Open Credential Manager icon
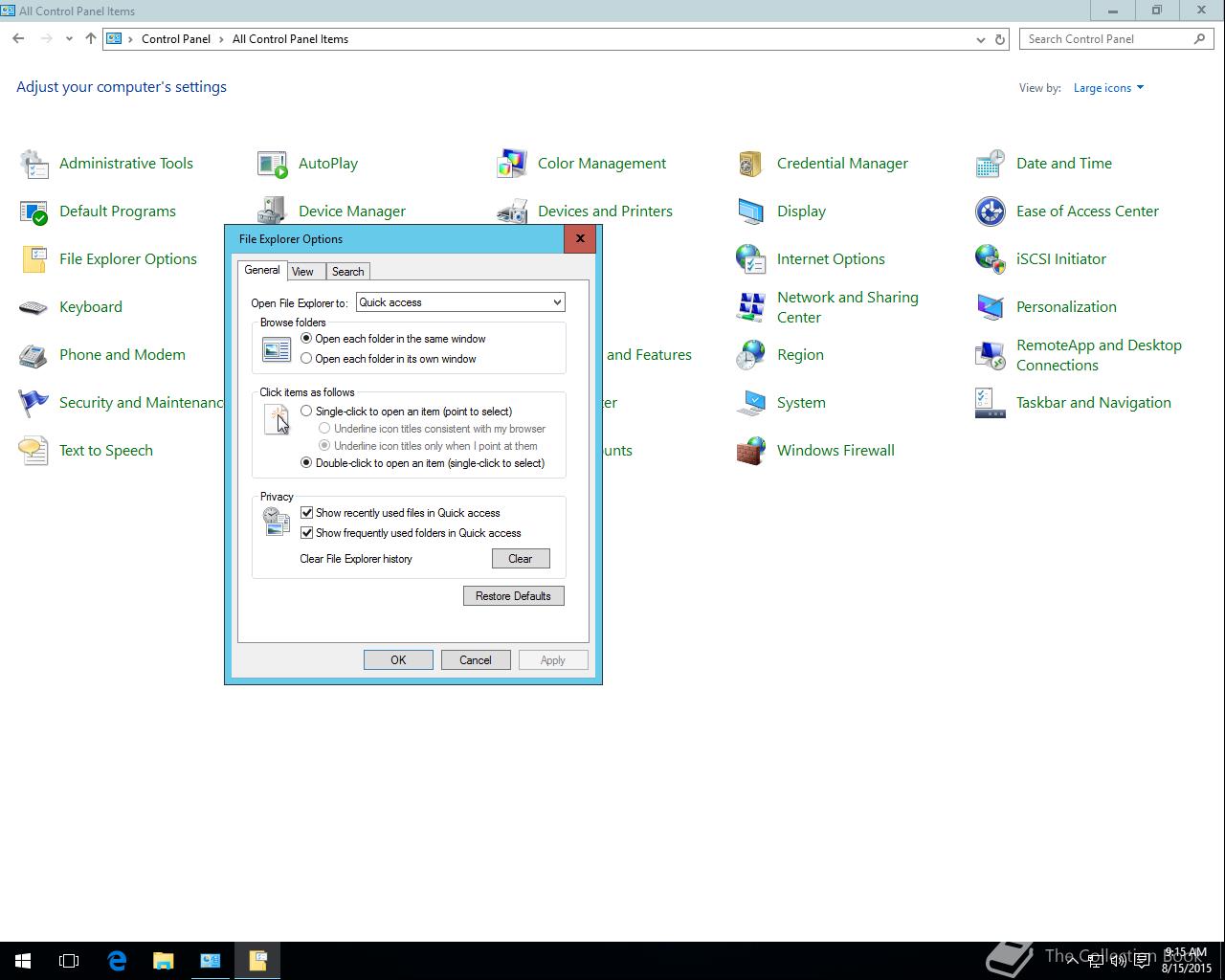Viewport: 1225px width, 980px height. [751, 164]
